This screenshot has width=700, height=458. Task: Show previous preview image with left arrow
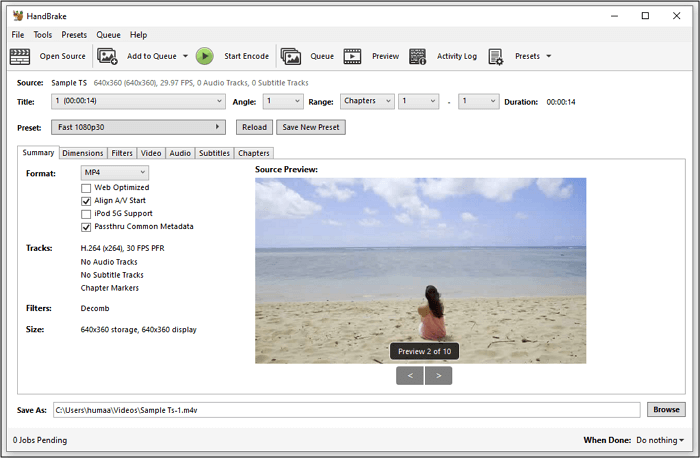[409, 375]
